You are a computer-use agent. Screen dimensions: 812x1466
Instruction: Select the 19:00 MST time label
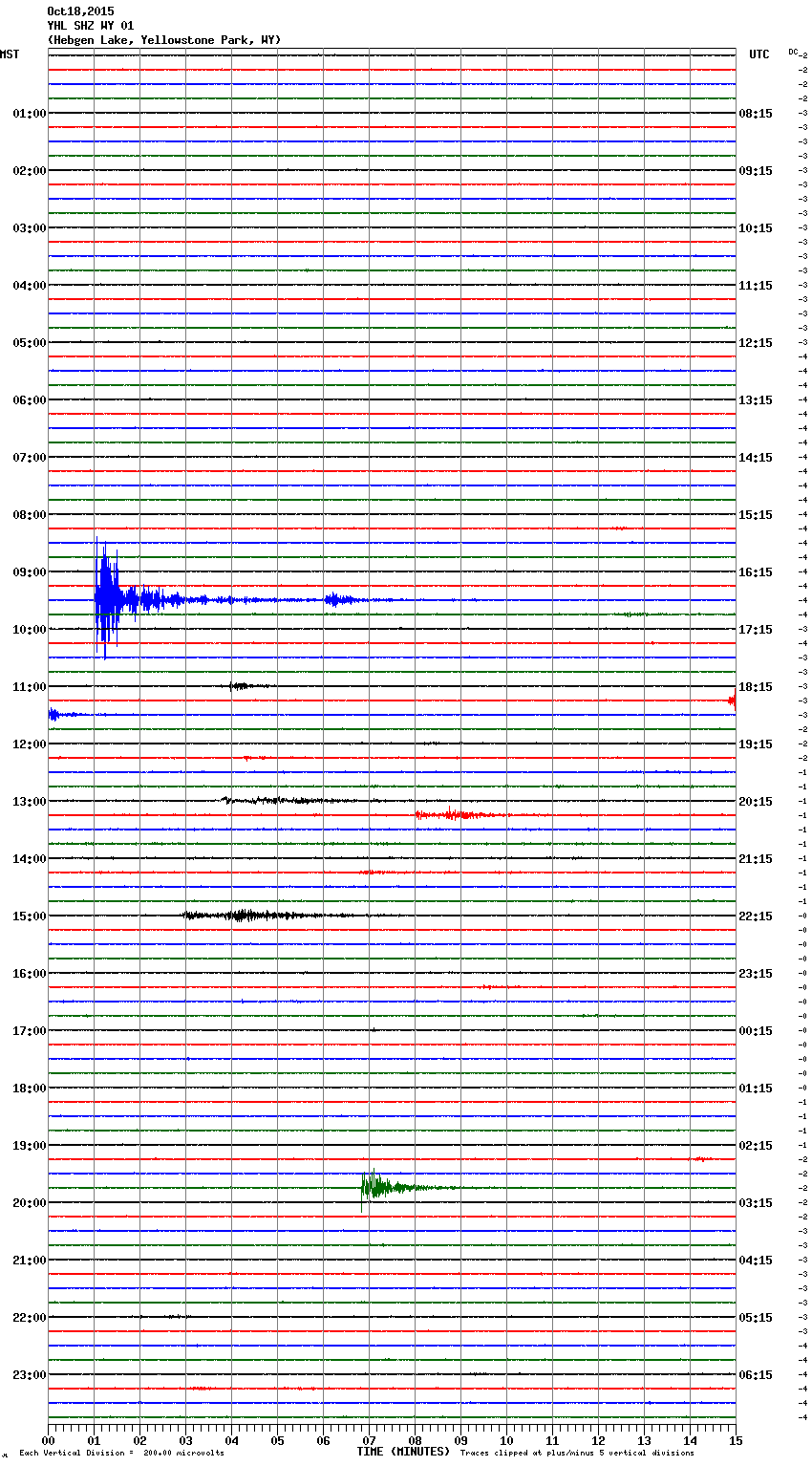coord(30,1146)
